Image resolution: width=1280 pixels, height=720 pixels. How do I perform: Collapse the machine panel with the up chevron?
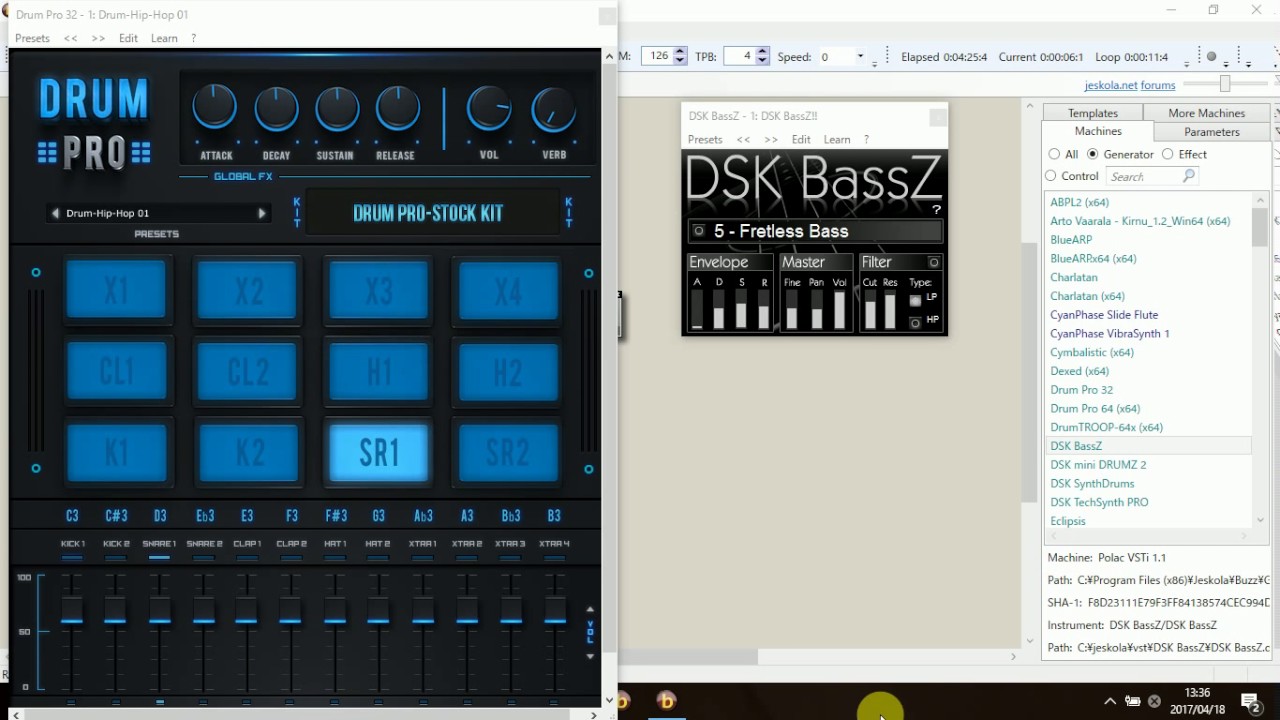1030,105
